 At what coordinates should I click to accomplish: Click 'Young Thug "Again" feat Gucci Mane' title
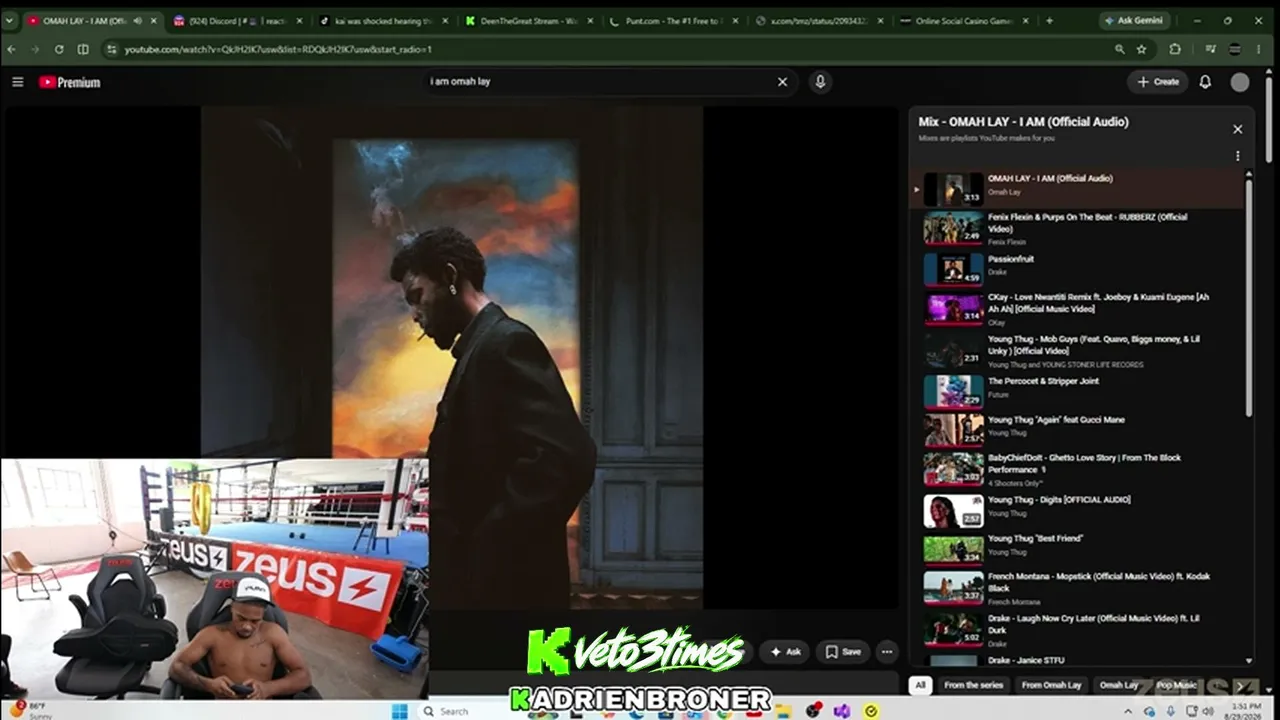point(1056,420)
